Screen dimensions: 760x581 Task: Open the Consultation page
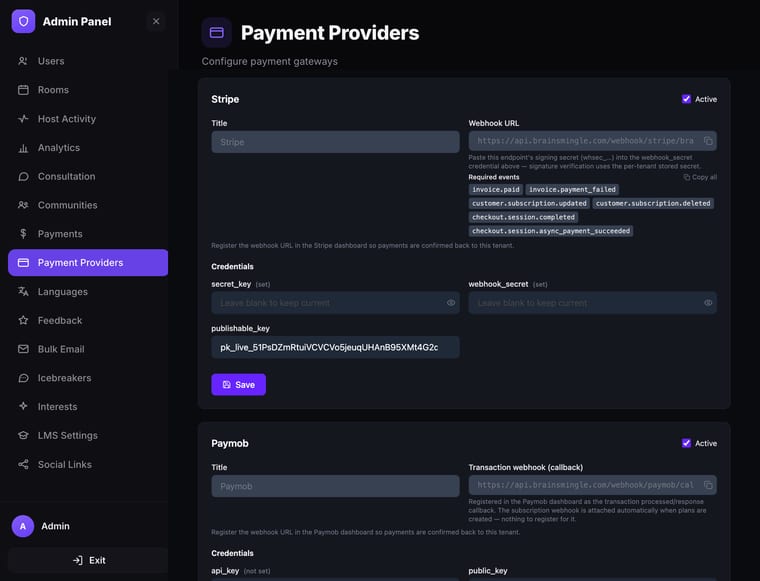tap(88, 176)
